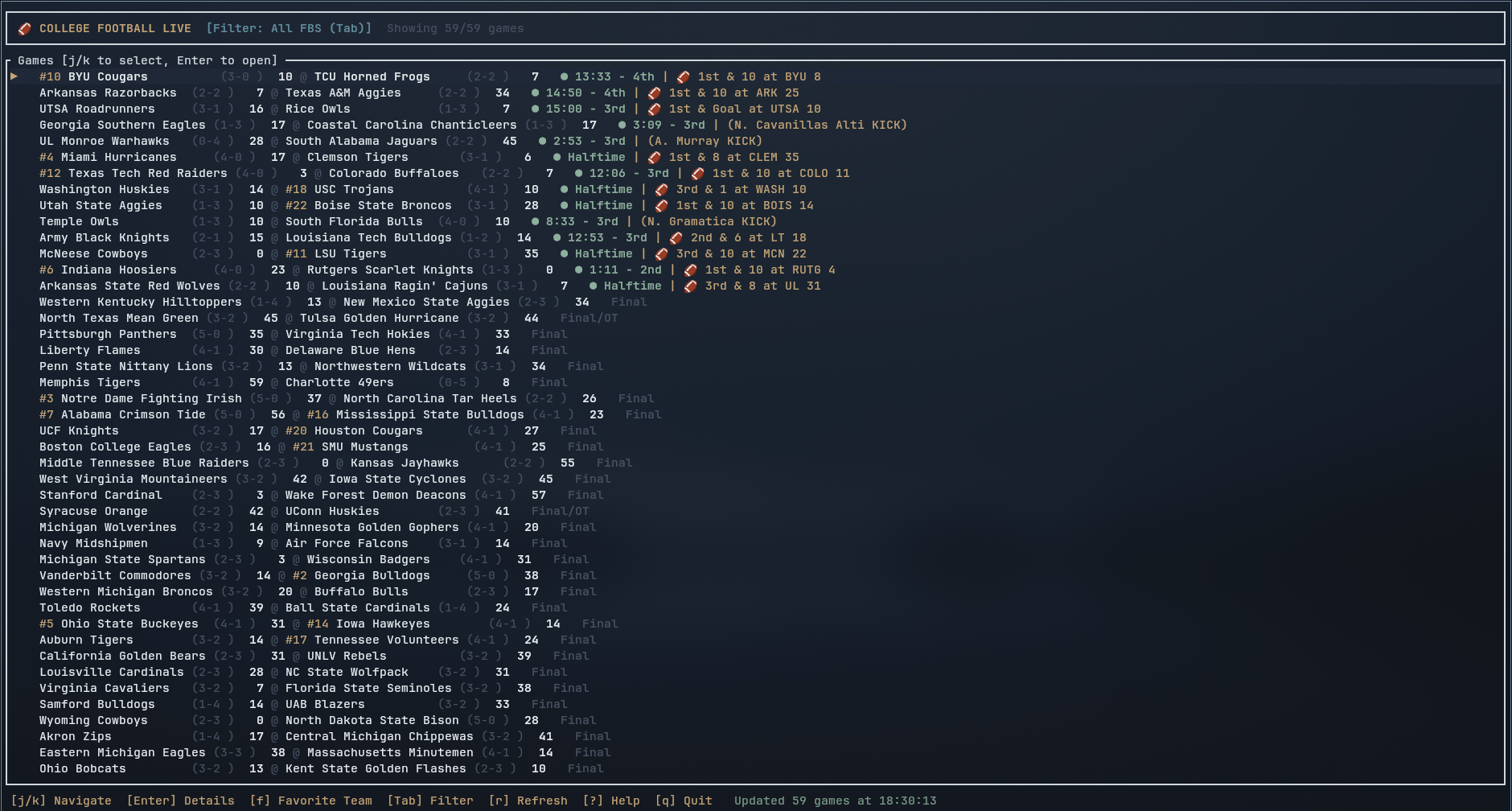The height and width of the screenshot is (811, 1512).
Task: Click the football icon in Indiana Hoosiers row
Action: [690, 270]
